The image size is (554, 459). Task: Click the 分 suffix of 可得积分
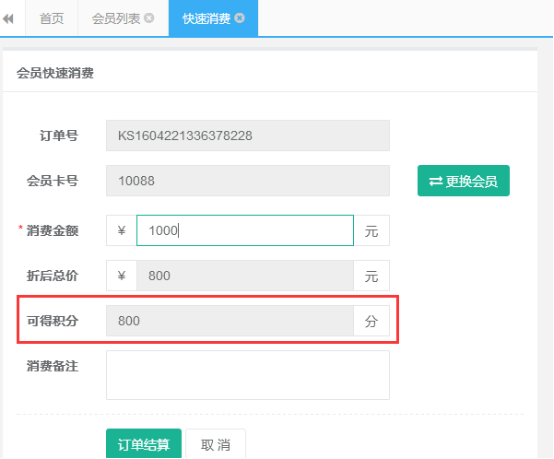pyautogui.click(x=372, y=321)
